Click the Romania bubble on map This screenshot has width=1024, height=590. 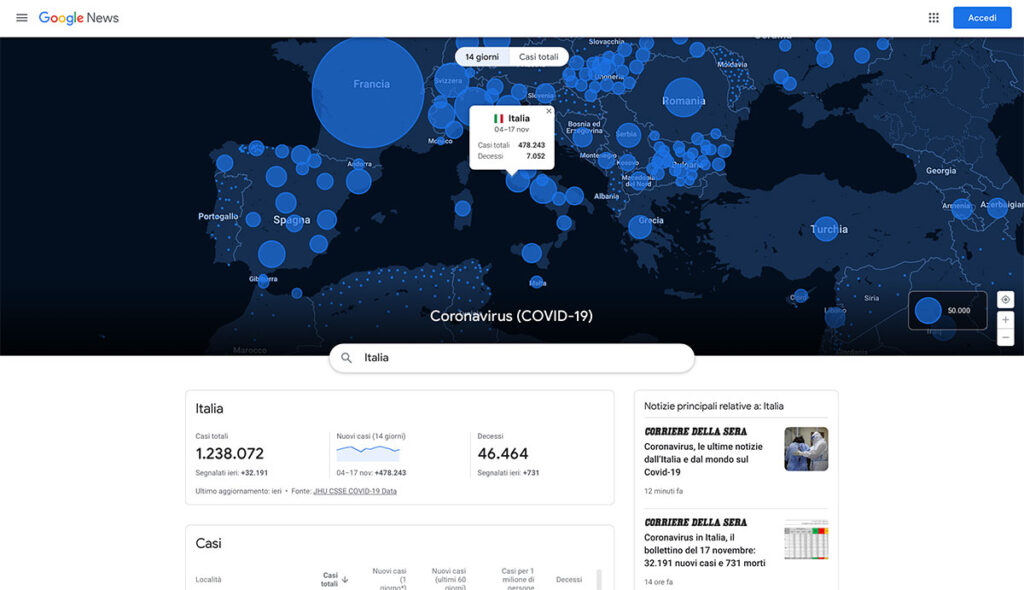coord(683,98)
